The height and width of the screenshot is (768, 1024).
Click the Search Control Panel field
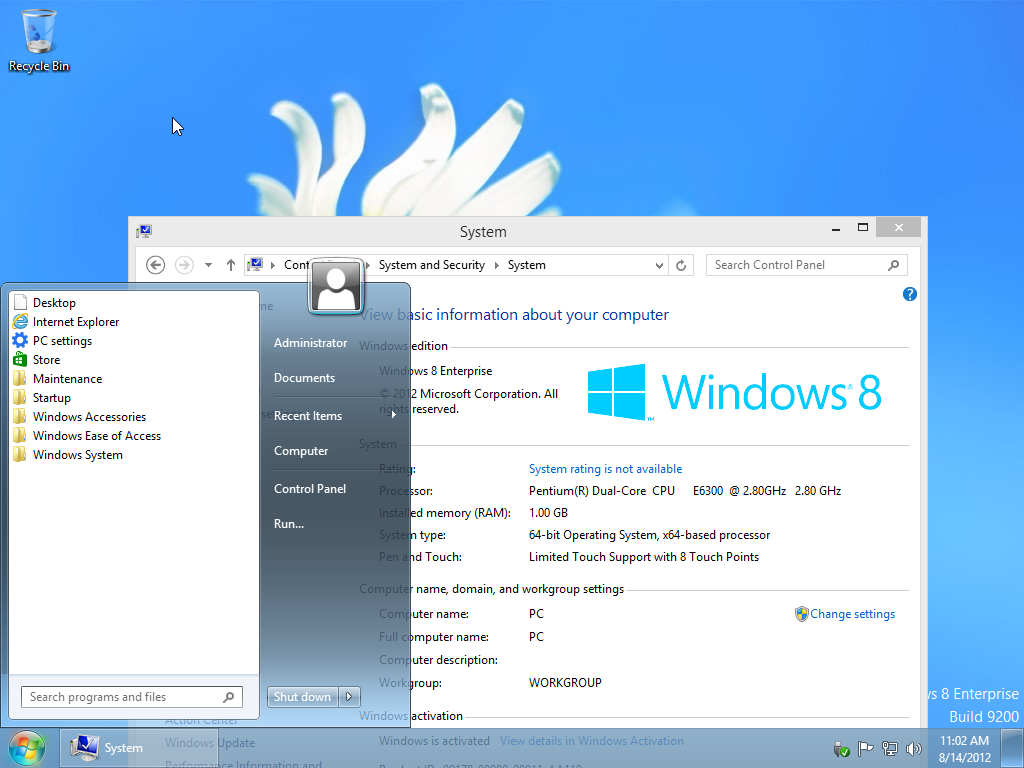(807, 264)
